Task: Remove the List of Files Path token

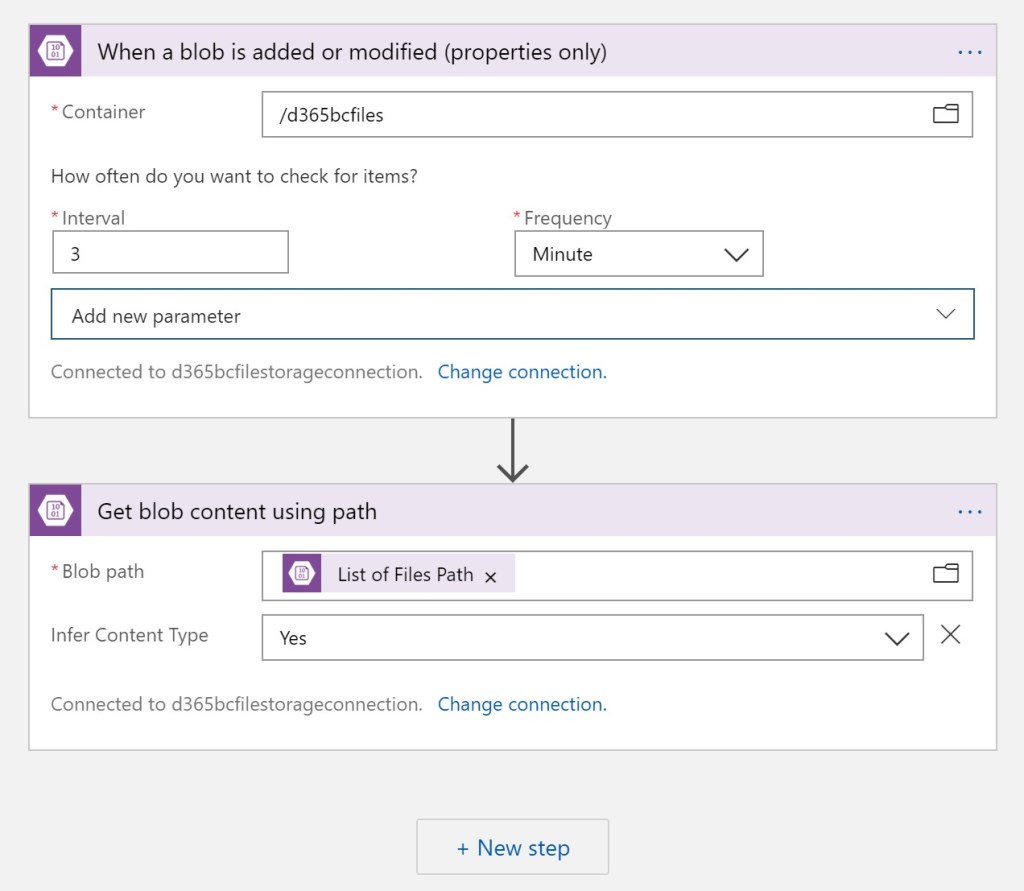Action: pyautogui.click(x=490, y=576)
